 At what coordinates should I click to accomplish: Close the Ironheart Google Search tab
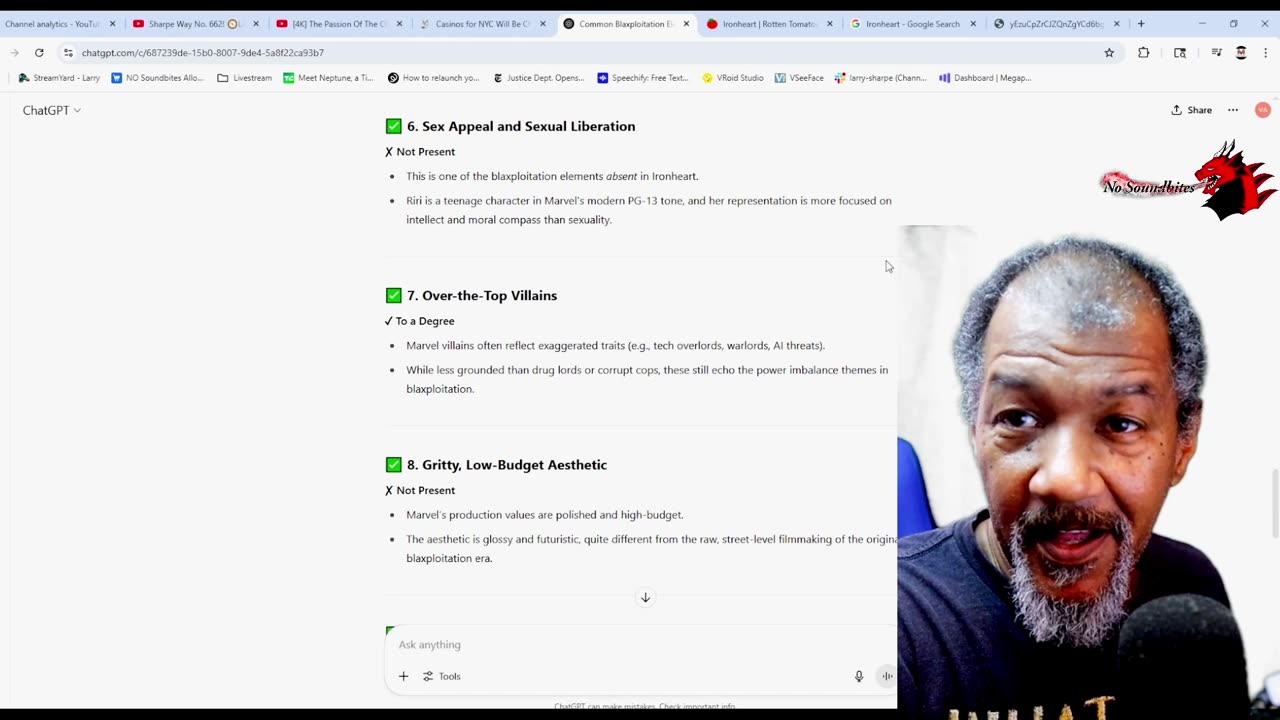(973, 24)
